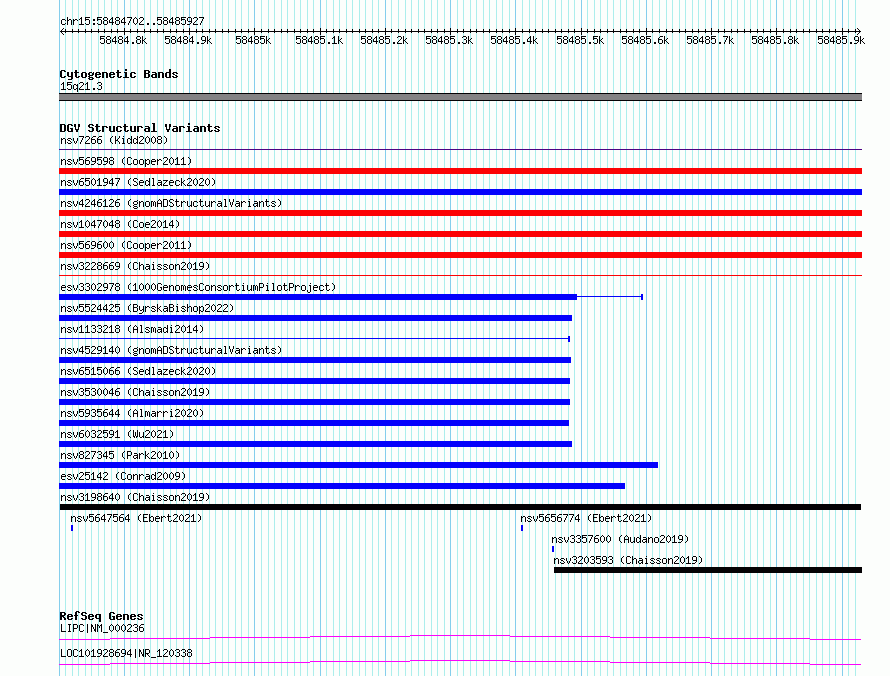Open nsv4529140 (gnomADStructuralVariants) label

click(171, 350)
